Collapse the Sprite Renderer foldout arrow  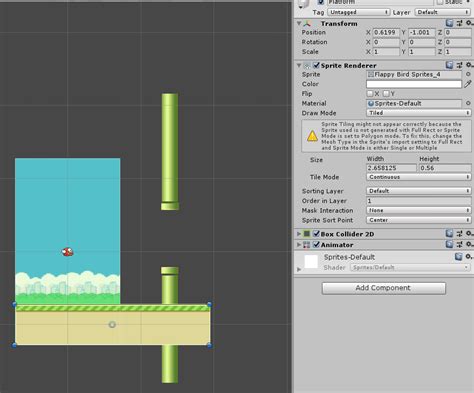tap(299, 65)
